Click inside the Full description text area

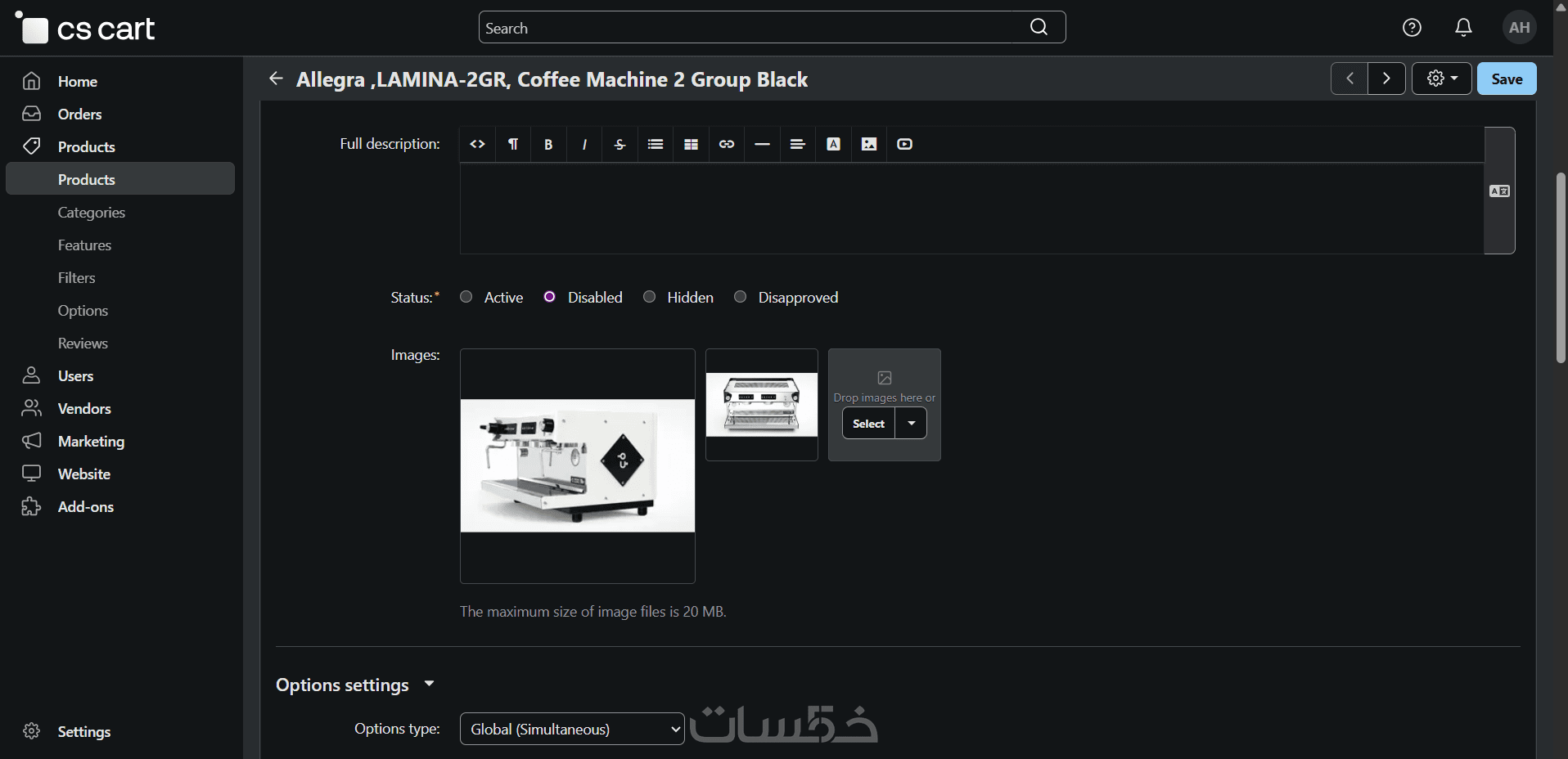click(971, 209)
